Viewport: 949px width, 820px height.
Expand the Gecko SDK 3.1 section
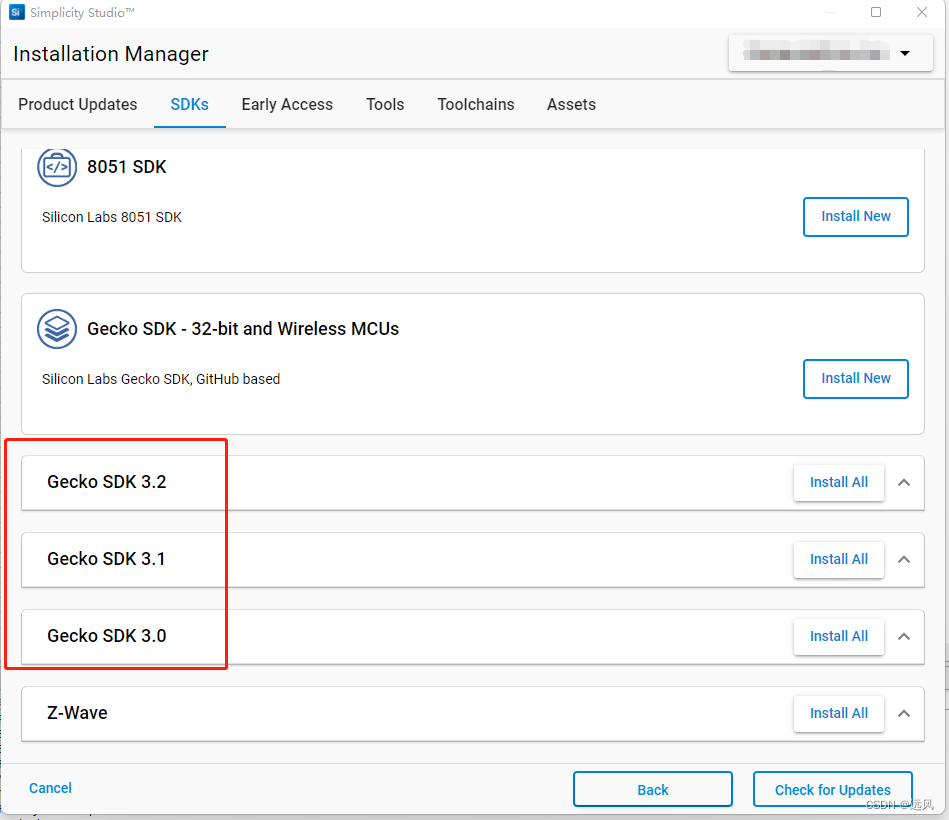tap(904, 560)
